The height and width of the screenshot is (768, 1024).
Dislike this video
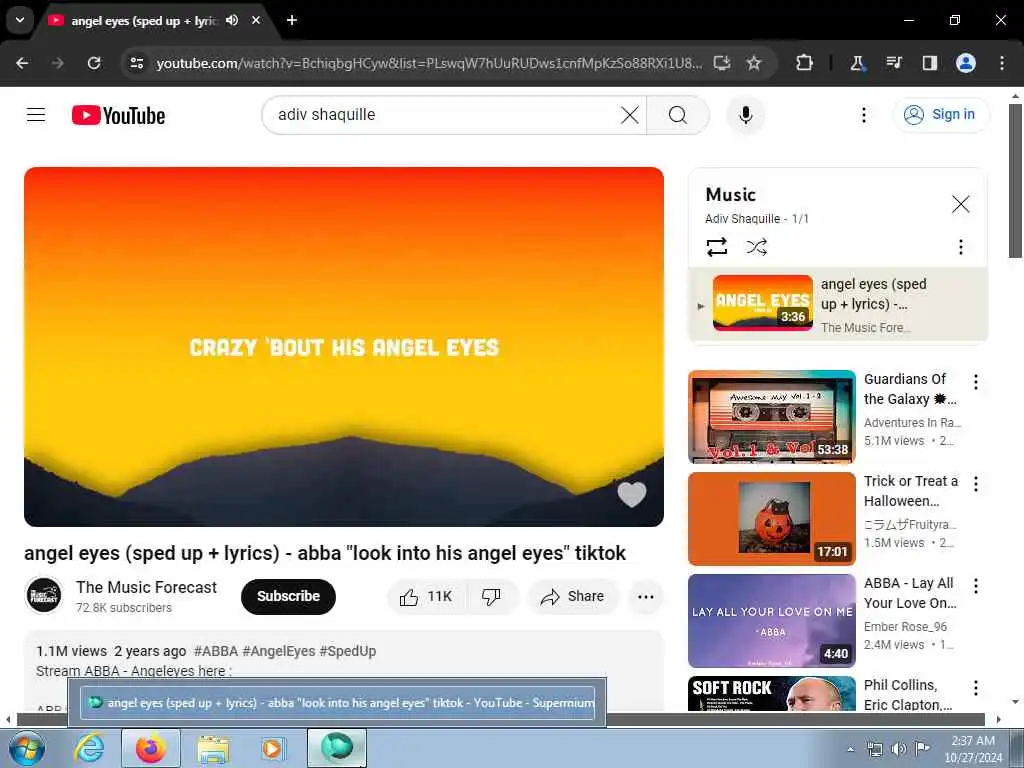click(491, 596)
